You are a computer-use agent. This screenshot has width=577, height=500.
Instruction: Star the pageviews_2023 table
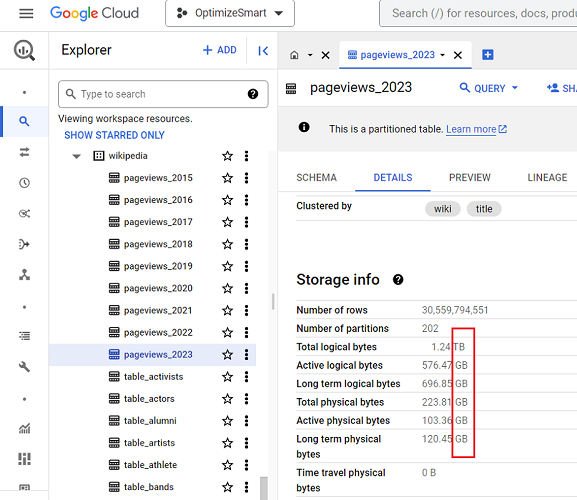tap(227, 355)
